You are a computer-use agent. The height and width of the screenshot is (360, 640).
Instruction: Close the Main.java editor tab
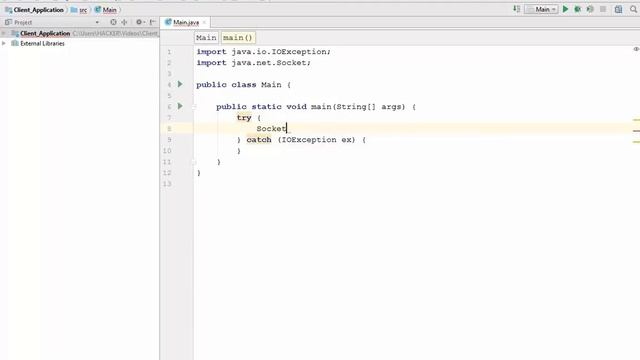tap(204, 22)
